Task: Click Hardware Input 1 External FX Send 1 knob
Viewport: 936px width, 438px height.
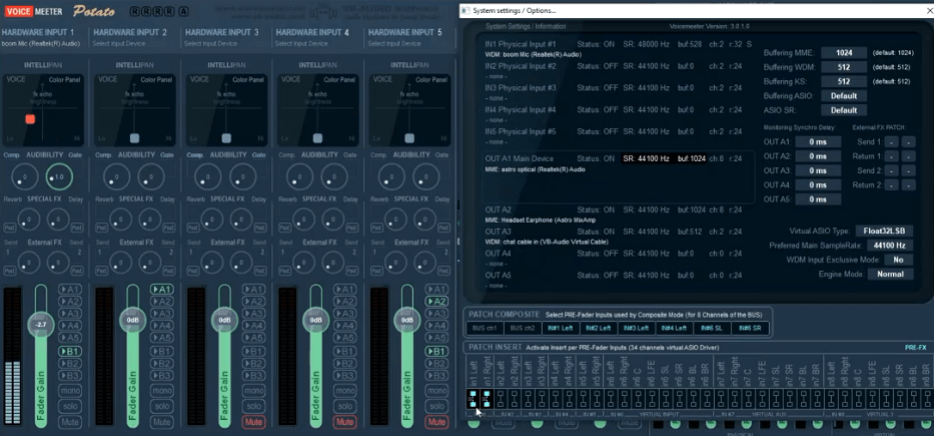Action: [29, 261]
